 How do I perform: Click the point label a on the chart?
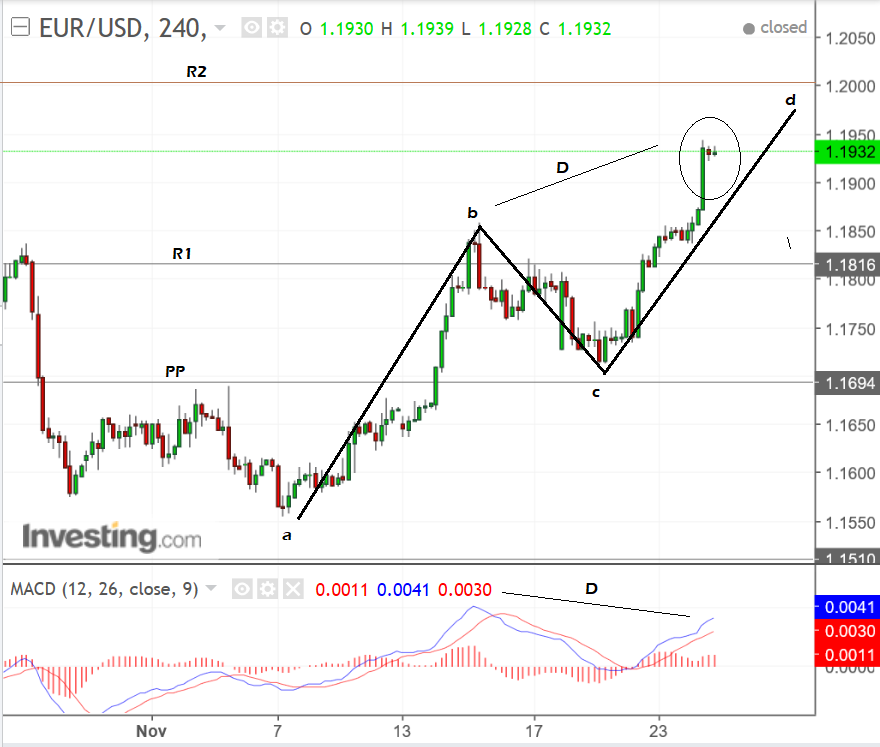coord(287,535)
